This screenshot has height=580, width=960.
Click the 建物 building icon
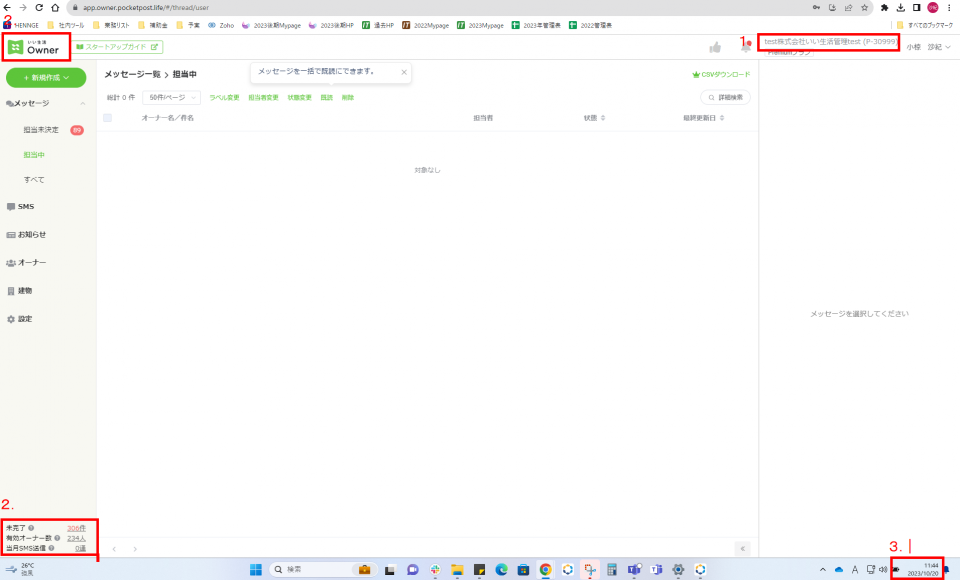click(x=10, y=291)
